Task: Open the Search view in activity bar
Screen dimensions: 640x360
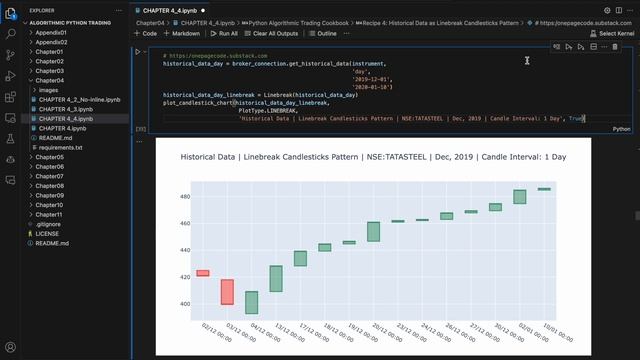Action: tap(11, 34)
